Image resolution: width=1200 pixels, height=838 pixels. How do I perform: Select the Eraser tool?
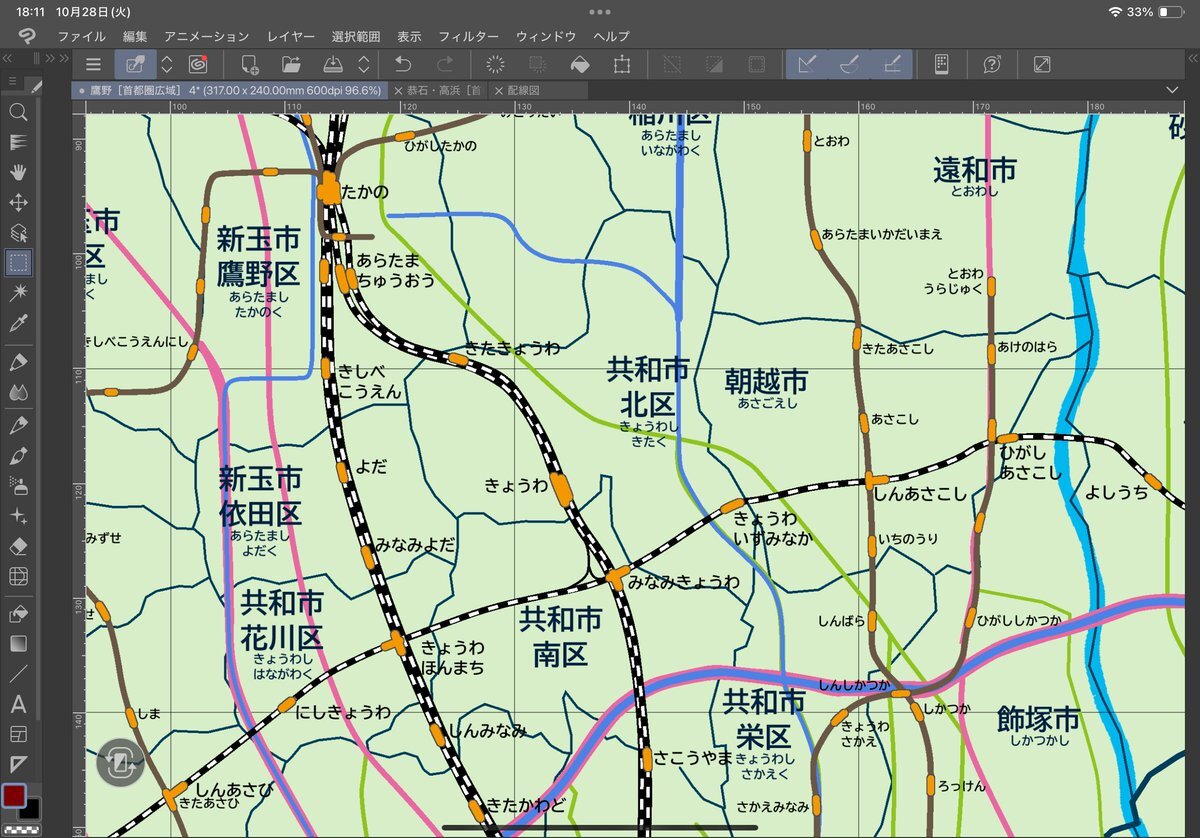coord(18,546)
